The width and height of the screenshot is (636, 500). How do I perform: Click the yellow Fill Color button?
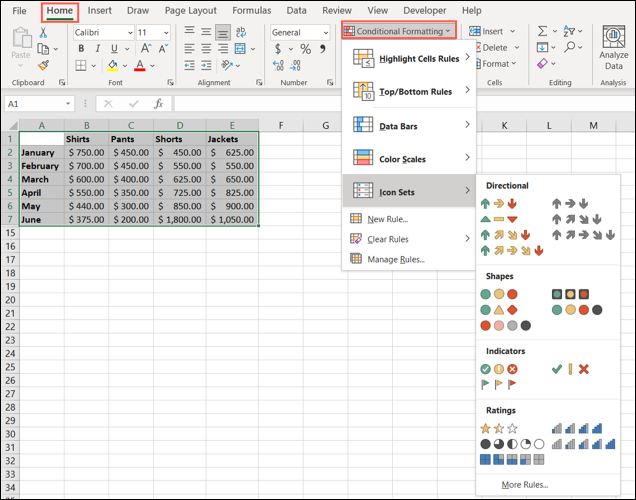pos(112,65)
